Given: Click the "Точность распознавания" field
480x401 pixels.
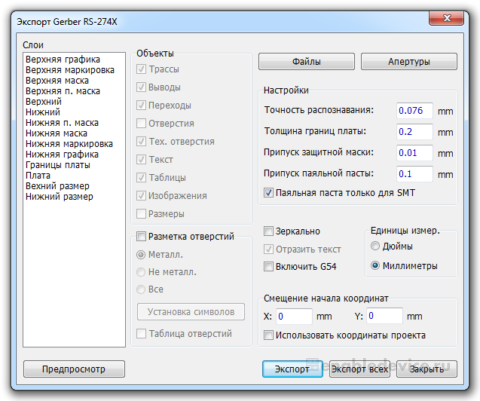Looking at the screenshot, I should coord(415,111).
